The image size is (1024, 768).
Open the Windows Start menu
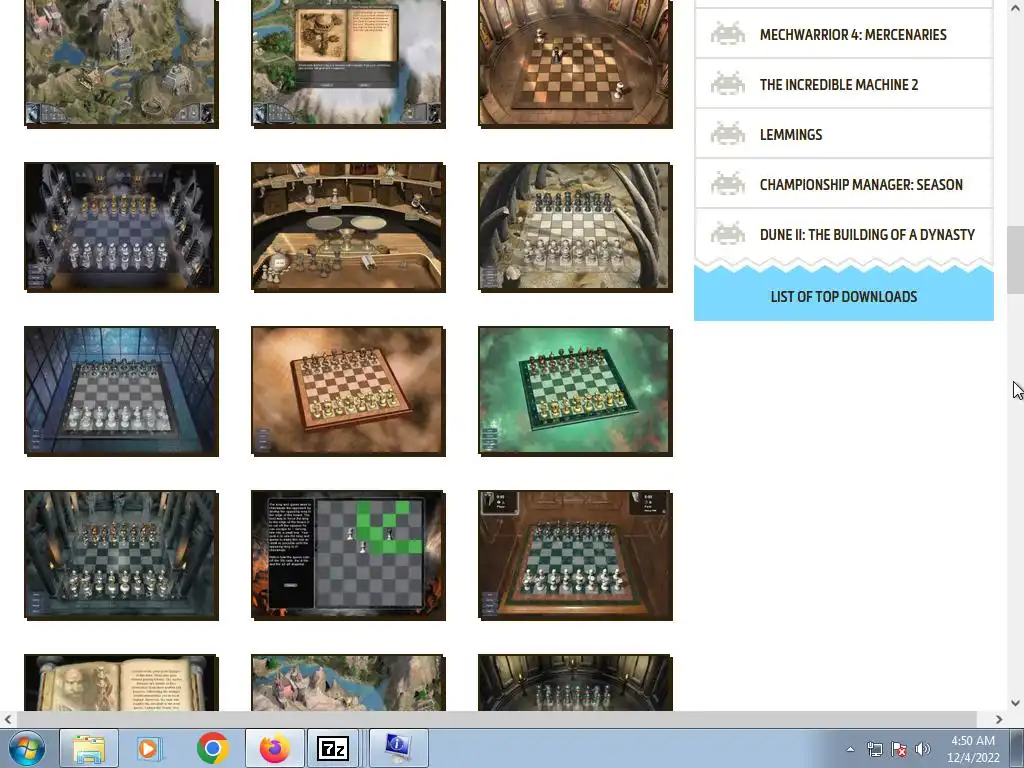click(27, 748)
